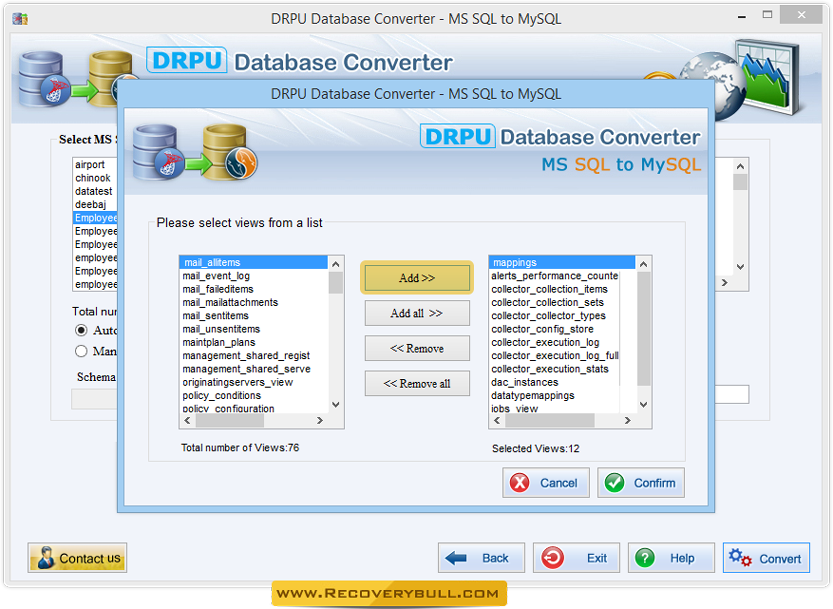Select deebaj database in main window list

[x=90, y=204]
